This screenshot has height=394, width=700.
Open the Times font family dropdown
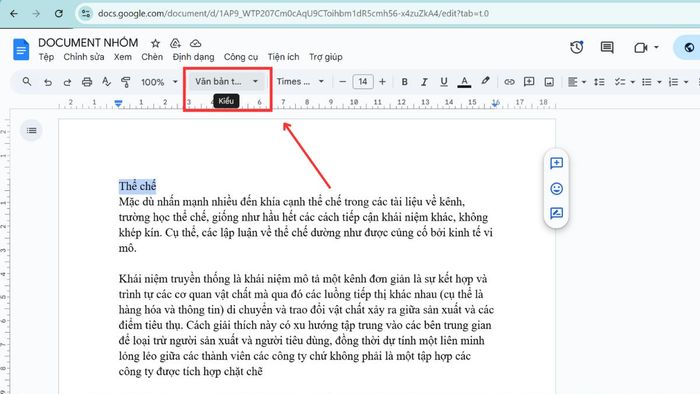(300, 82)
